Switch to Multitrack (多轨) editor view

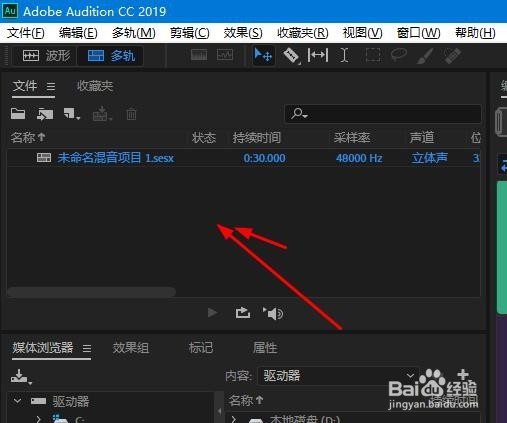pos(111,56)
